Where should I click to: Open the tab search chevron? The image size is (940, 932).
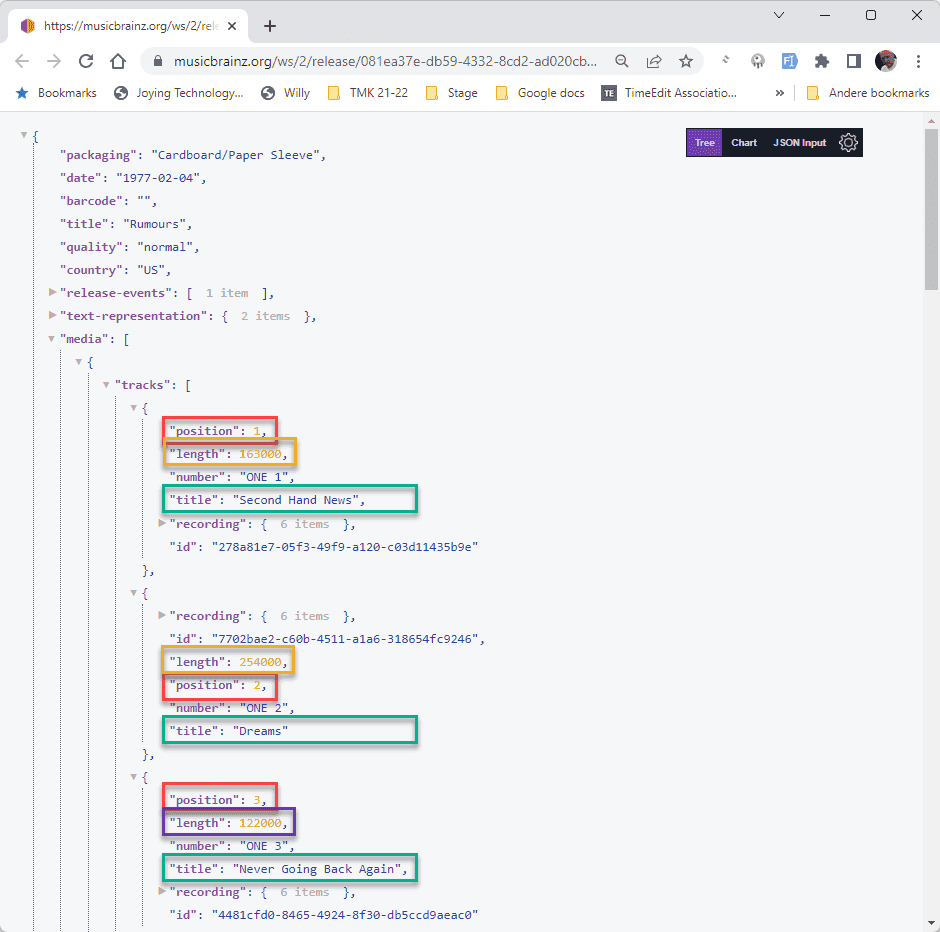pyautogui.click(x=779, y=15)
